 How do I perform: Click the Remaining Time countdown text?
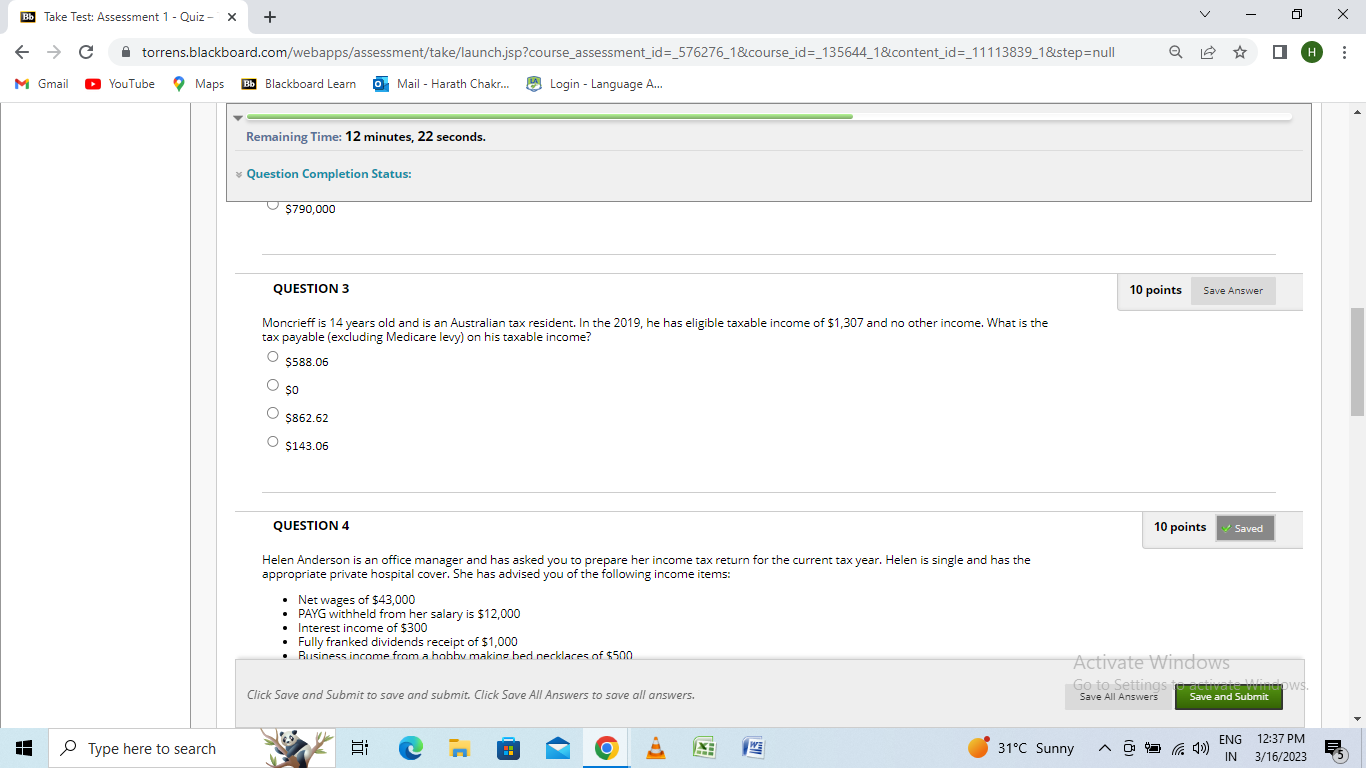point(366,137)
